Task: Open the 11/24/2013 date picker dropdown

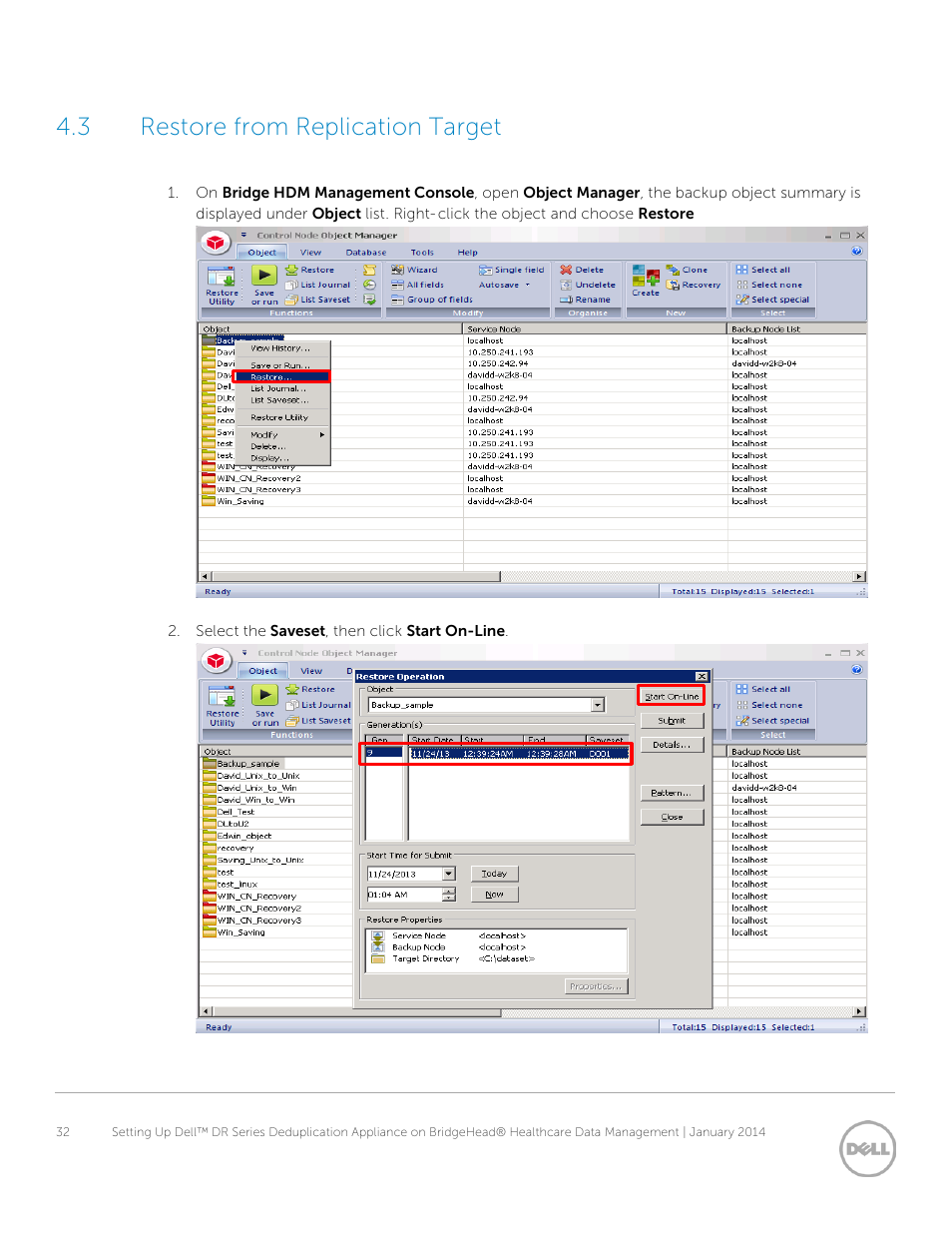Action: pyautogui.click(x=449, y=874)
